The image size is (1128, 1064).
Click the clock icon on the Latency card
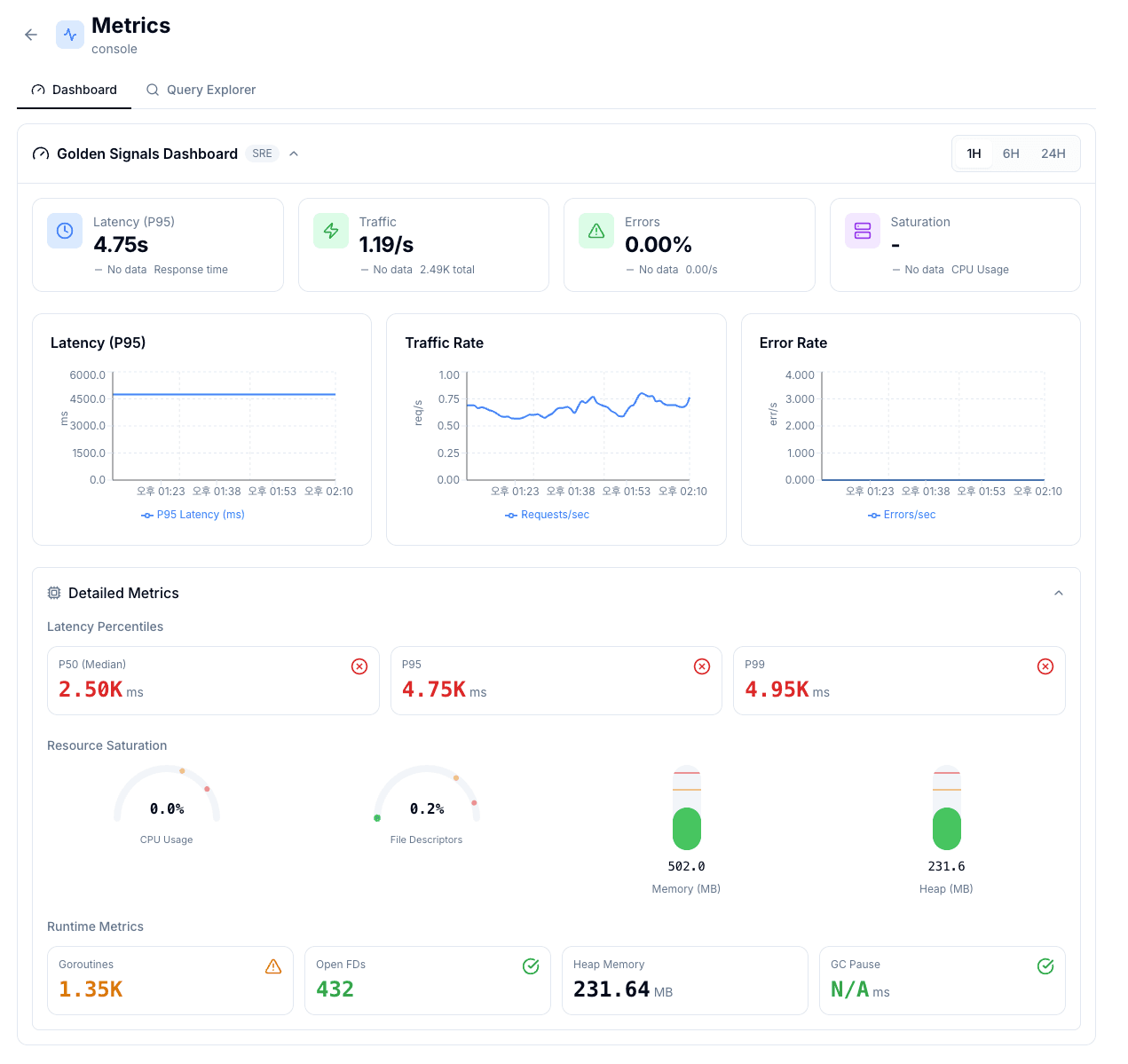click(x=64, y=231)
